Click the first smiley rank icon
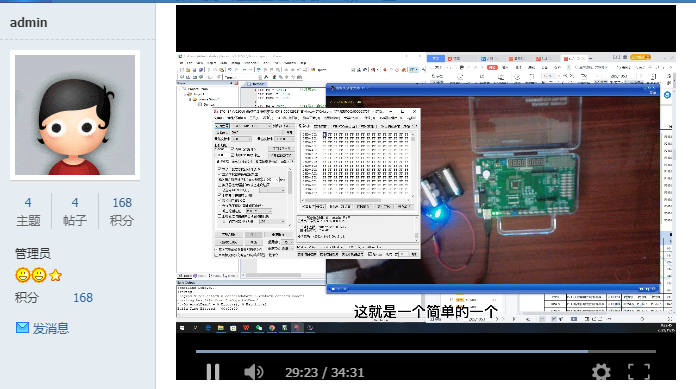This screenshot has width=696, height=389. coord(22,275)
